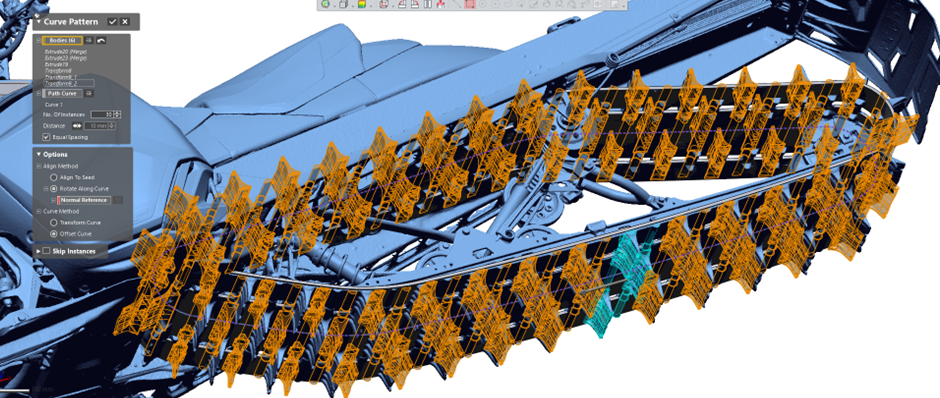Open the selection options icon beside Path Curve

[89, 93]
